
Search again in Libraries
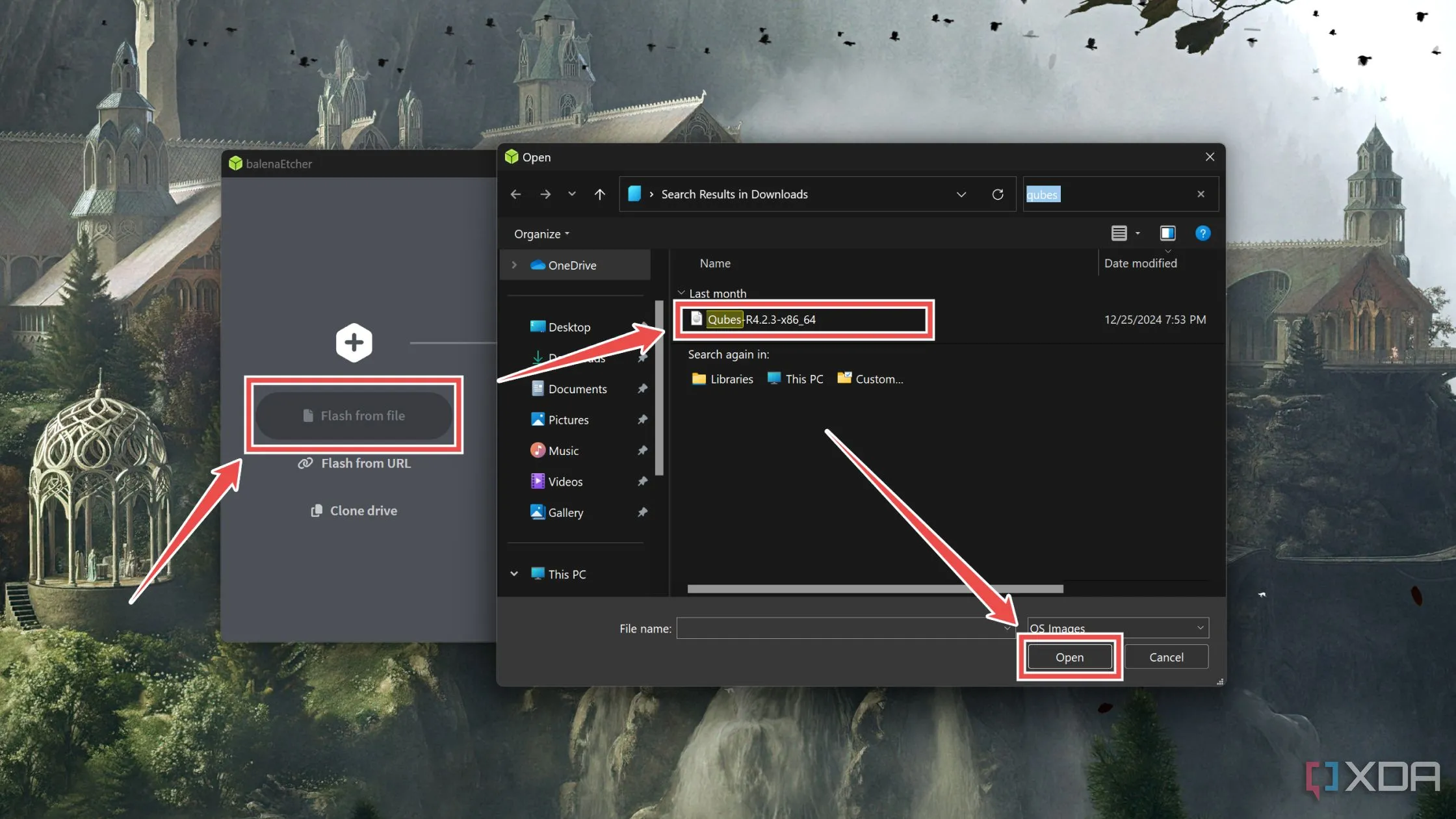[x=722, y=379]
